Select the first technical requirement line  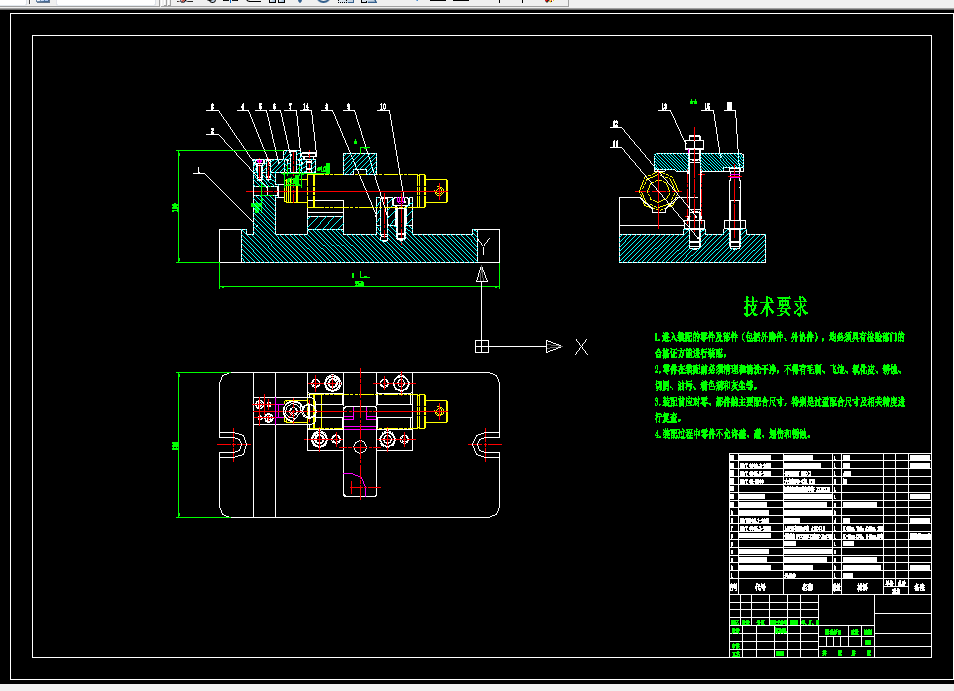tap(778, 338)
